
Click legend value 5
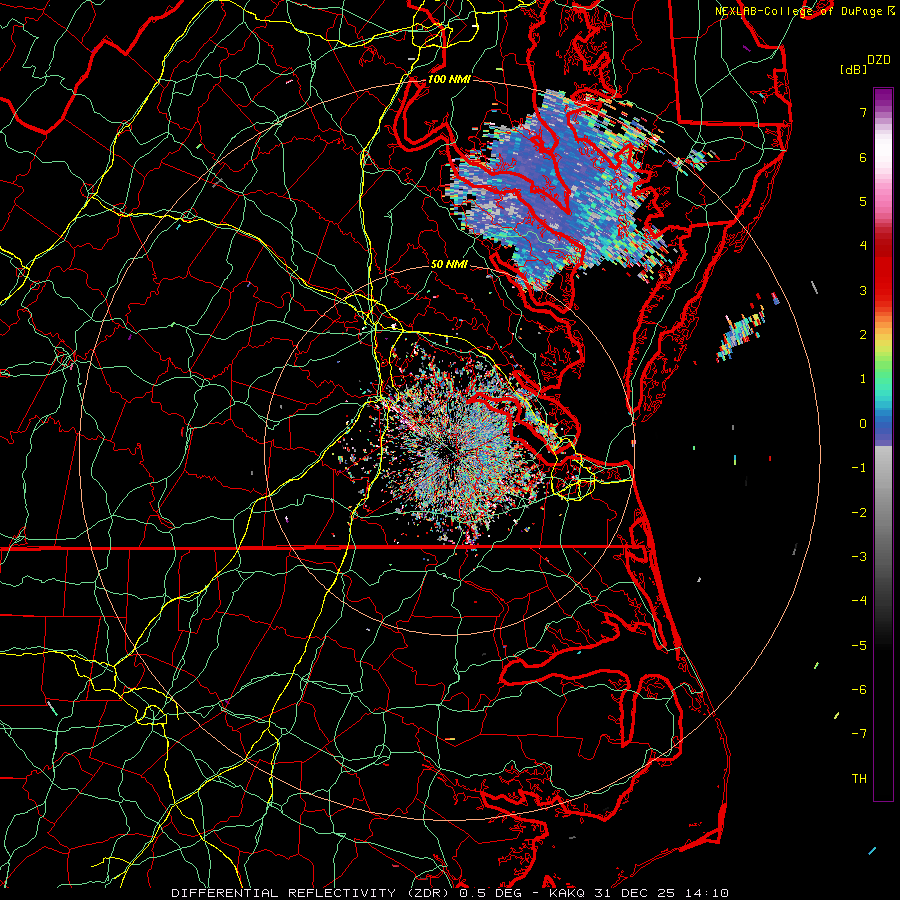(863, 201)
